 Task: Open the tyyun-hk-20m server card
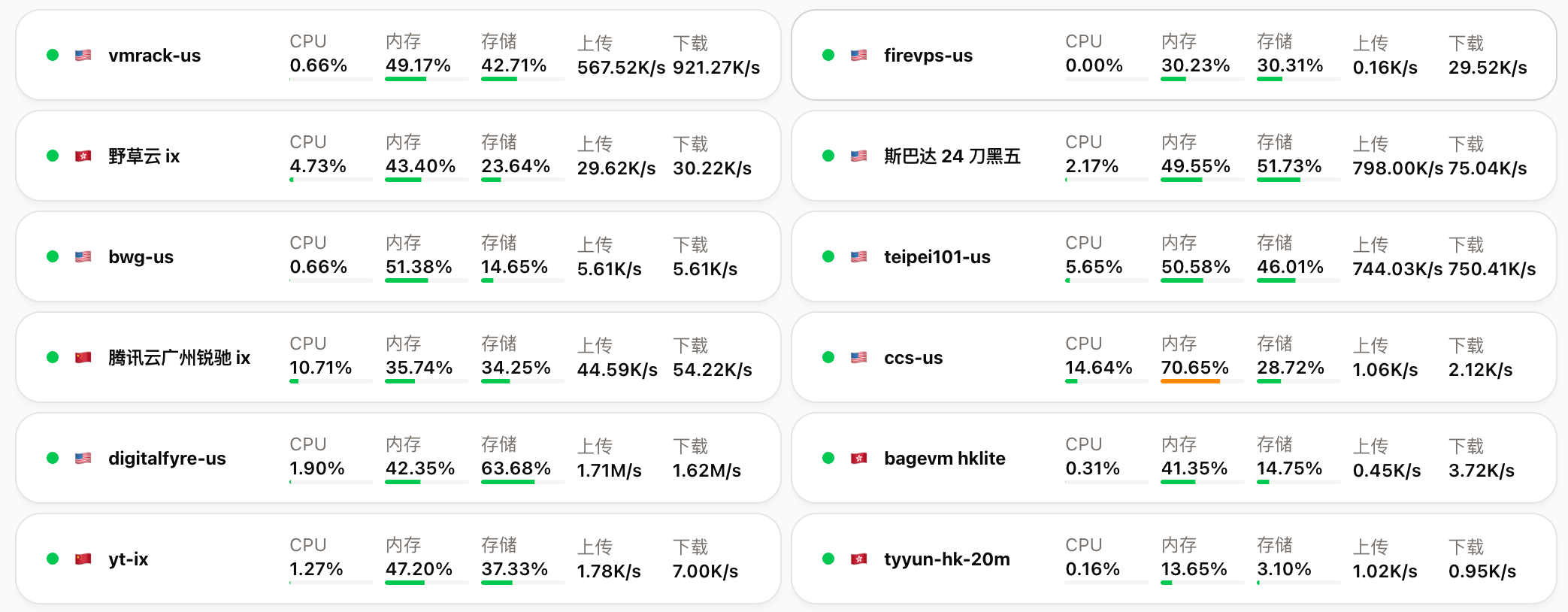click(1174, 559)
